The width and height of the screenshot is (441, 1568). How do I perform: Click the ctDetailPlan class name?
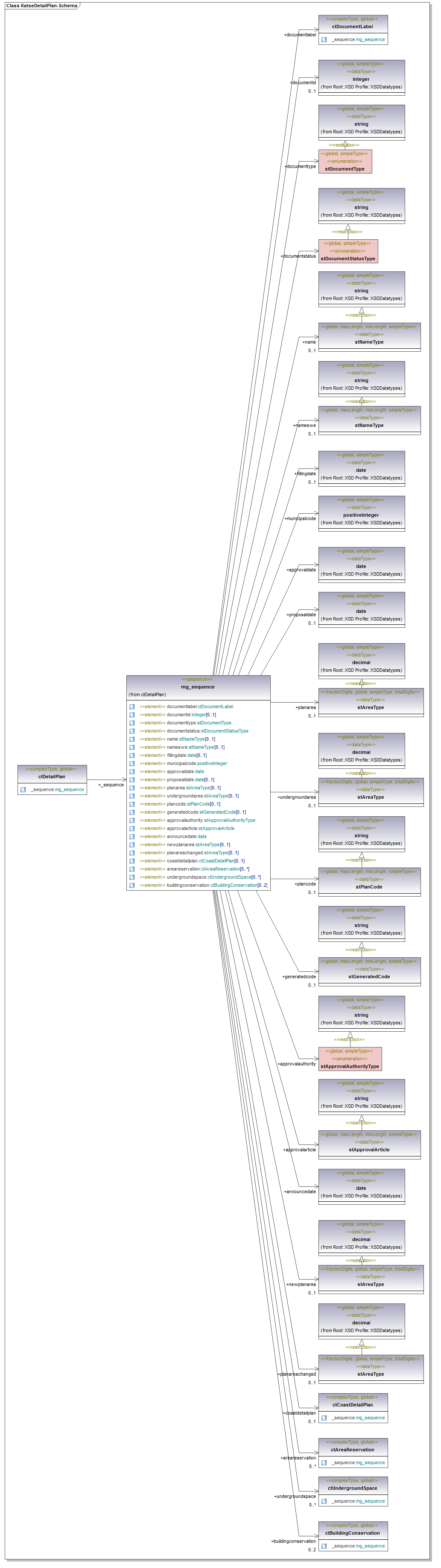(52, 776)
